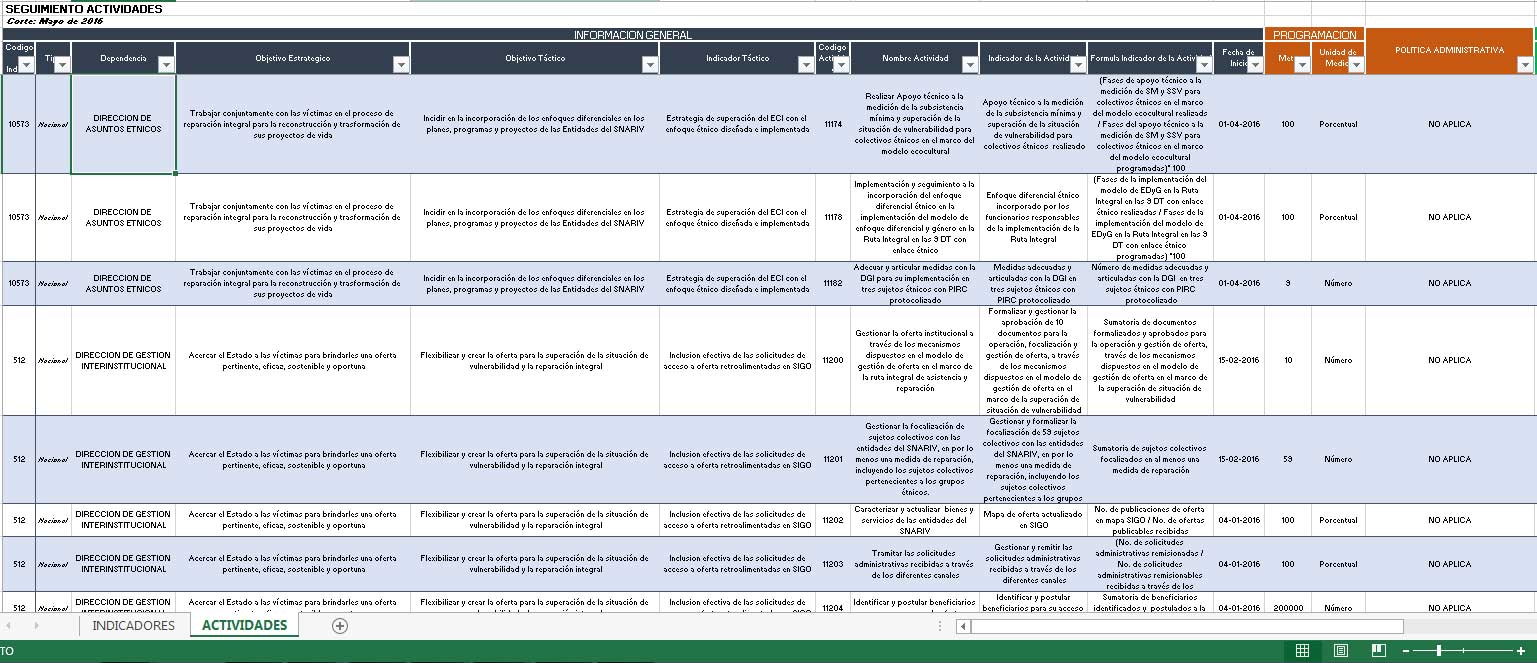Screen dimensions: 1537x663
Task: Open the Indicador Táctico filter dropdown
Action: click(806, 65)
